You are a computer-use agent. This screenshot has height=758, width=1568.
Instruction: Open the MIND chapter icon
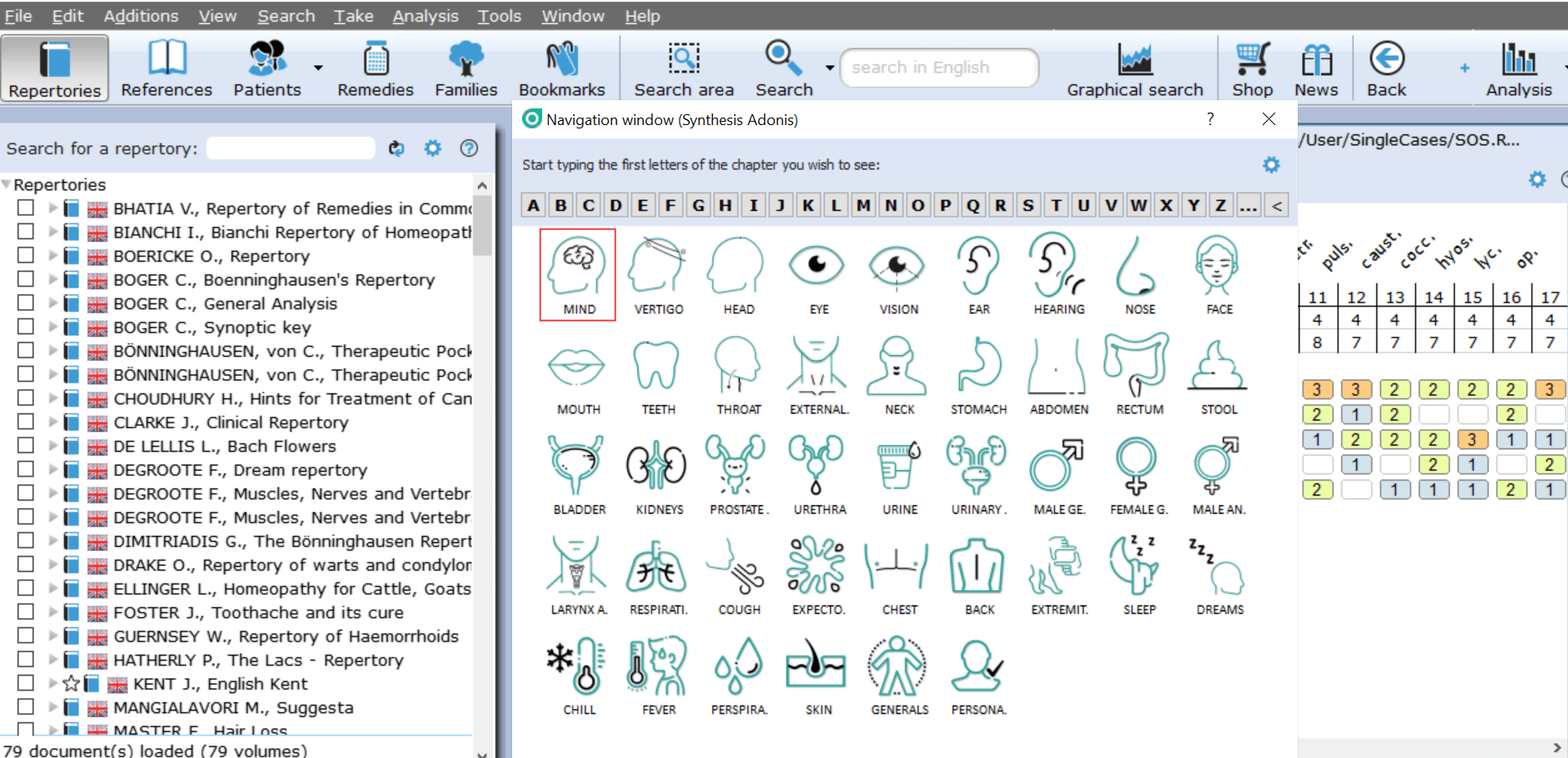click(578, 274)
